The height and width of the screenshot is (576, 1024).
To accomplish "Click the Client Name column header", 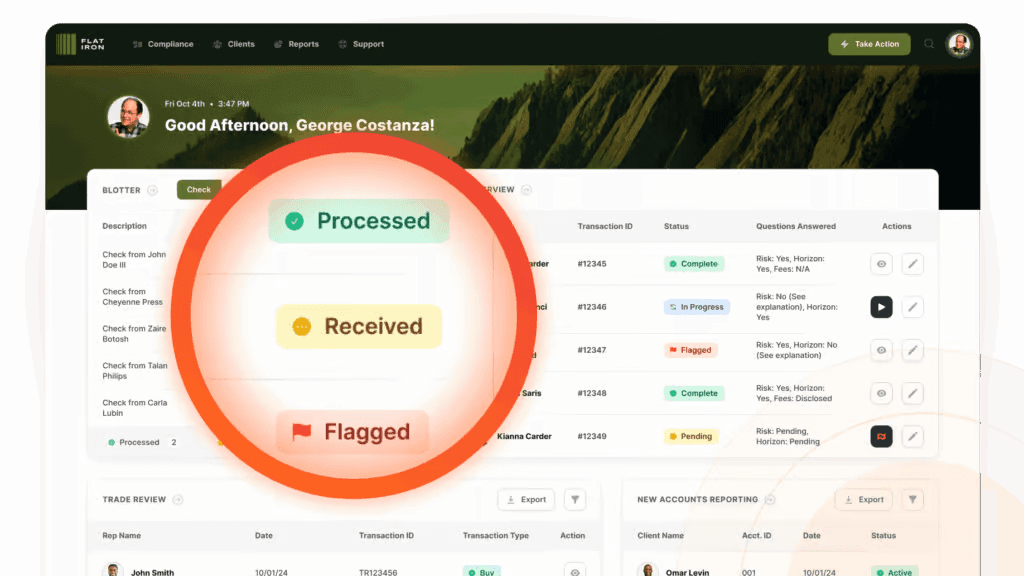I will pyautogui.click(x=660, y=536).
